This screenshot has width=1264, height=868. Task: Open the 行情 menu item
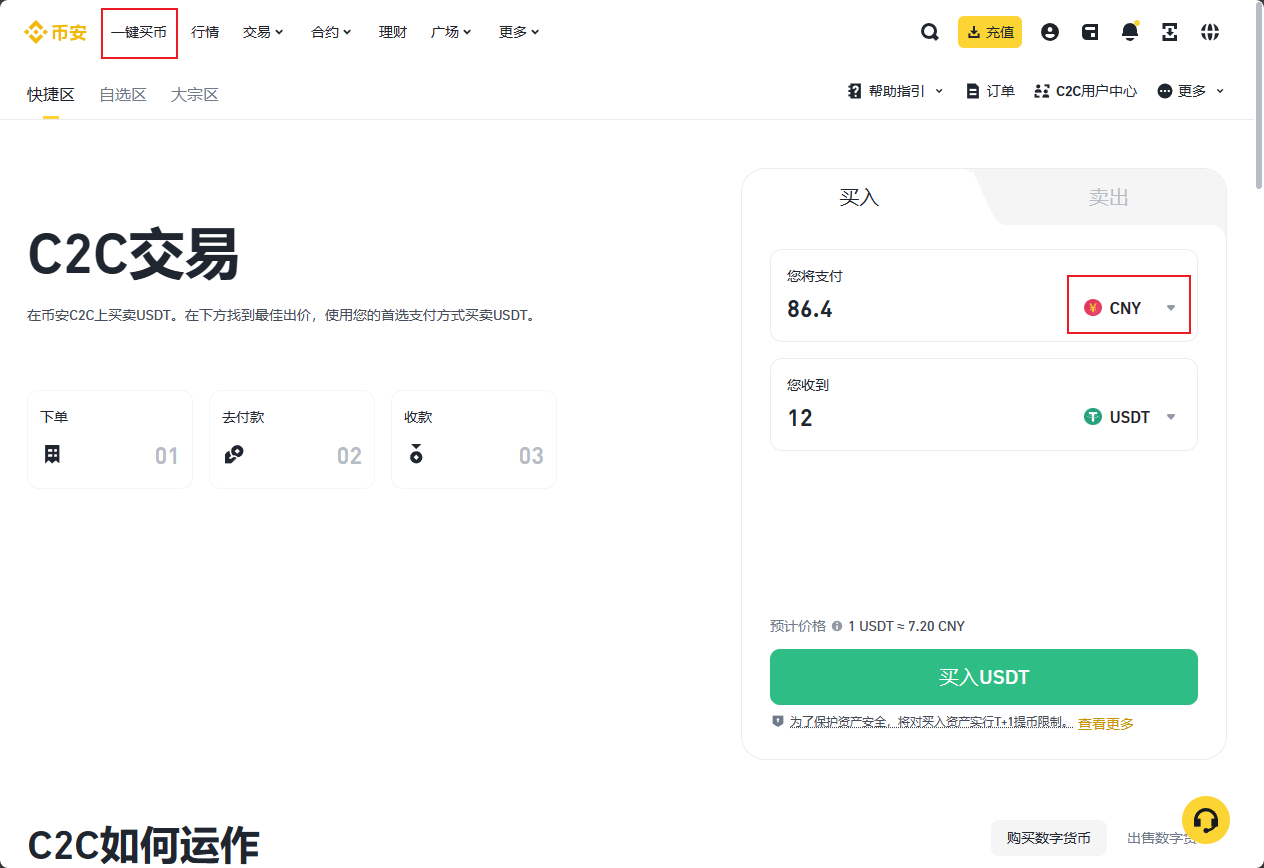205,31
